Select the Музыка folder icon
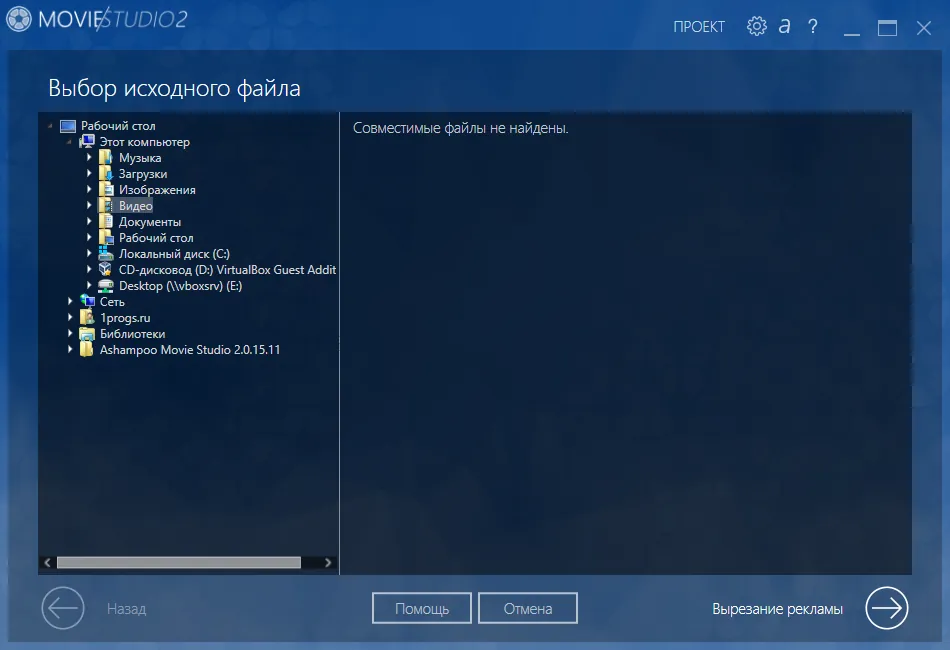Image resolution: width=950 pixels, height=650 pixels. point(105,158)
